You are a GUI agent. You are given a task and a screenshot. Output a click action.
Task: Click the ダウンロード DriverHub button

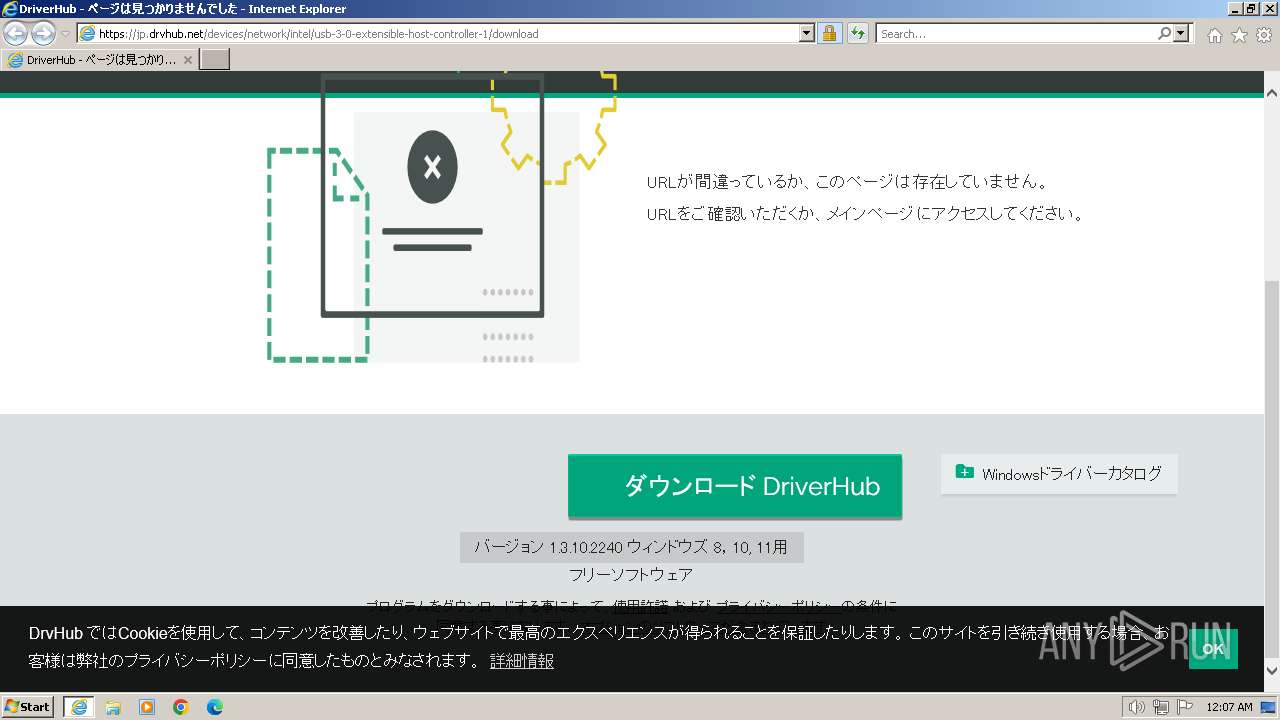click(735, 486)
